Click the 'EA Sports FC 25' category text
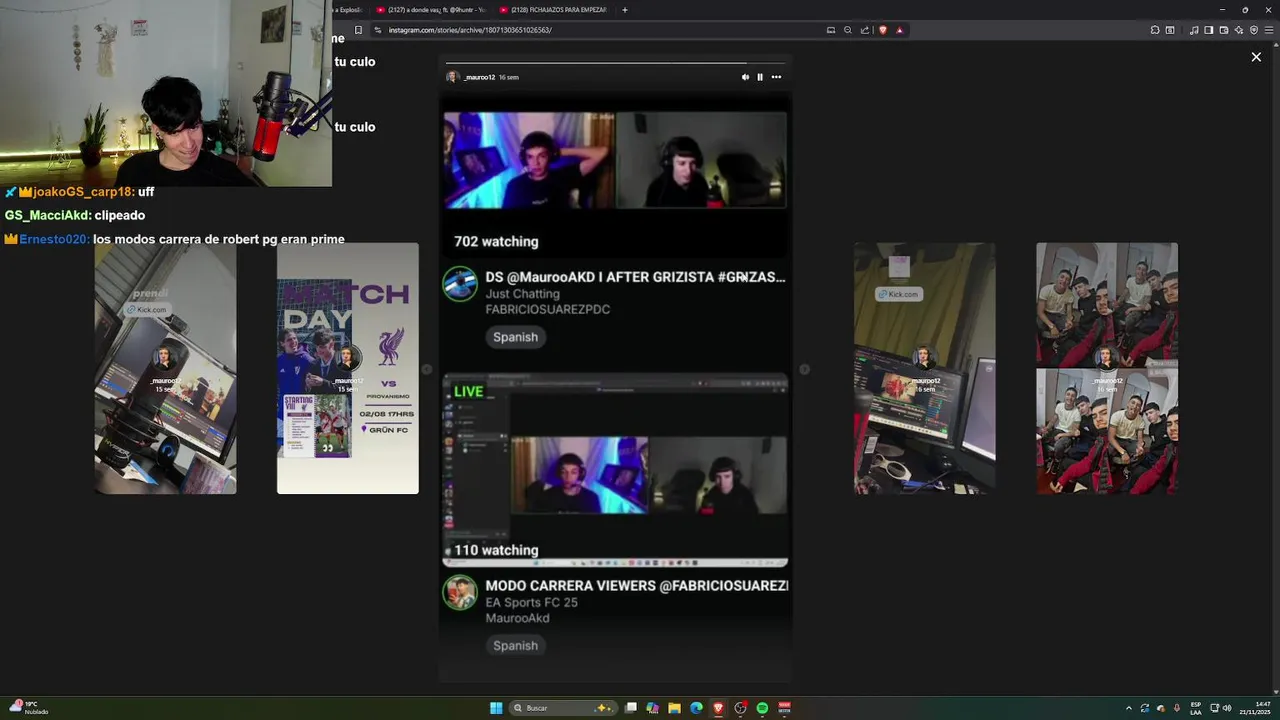 [x=533, y=602]
